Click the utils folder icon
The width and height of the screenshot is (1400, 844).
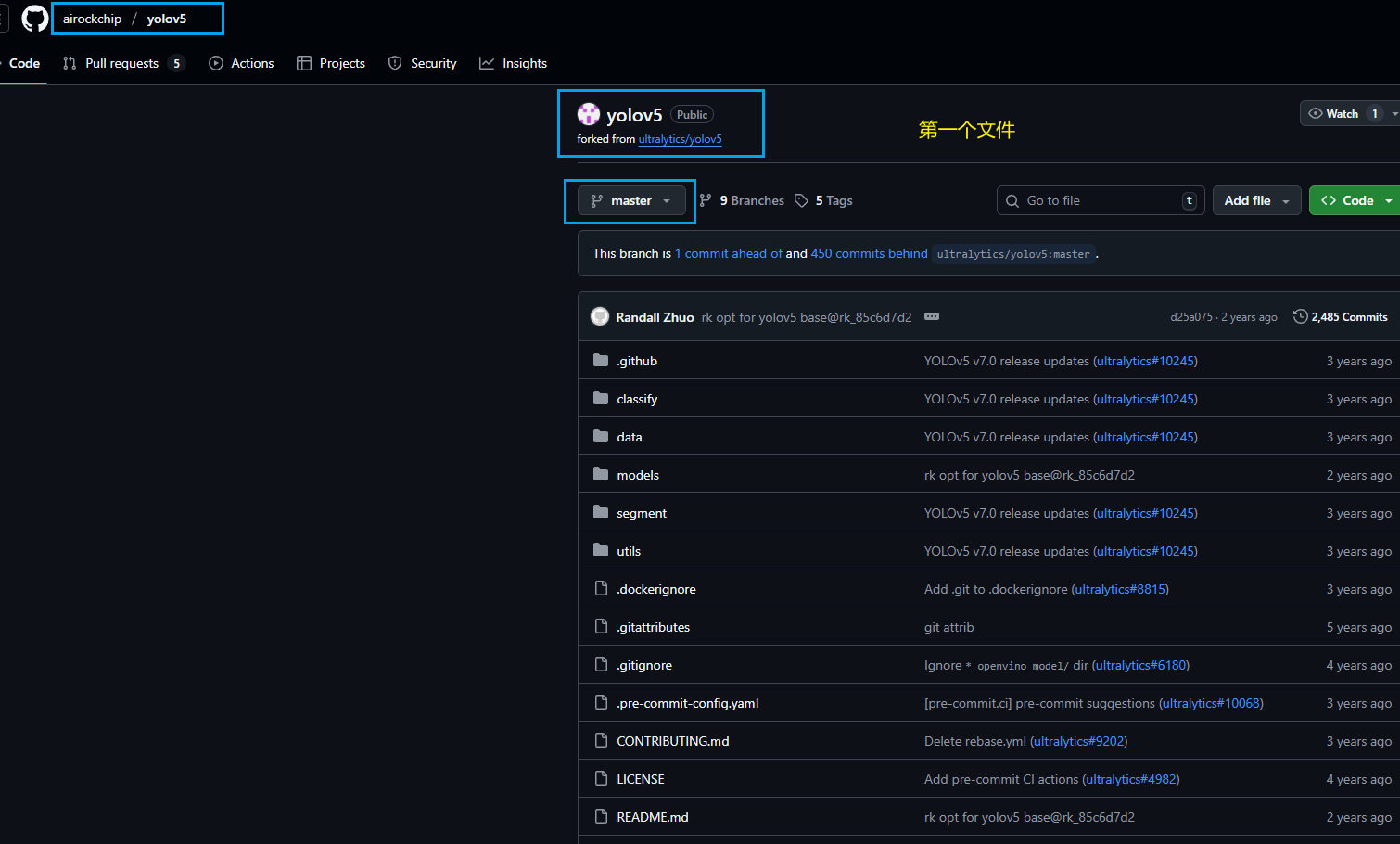coord(601,550)
